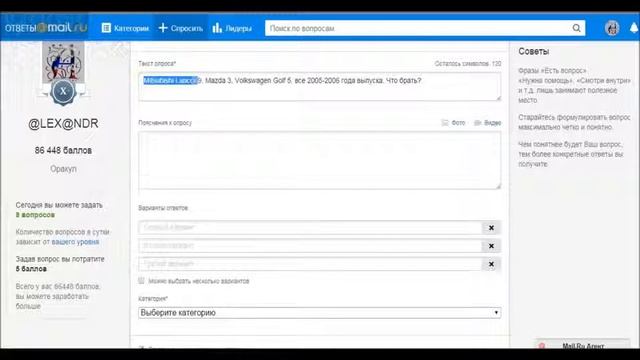640x360 pixels.
Task: Open the user avatar in header
Action: (x=612, y=28)
